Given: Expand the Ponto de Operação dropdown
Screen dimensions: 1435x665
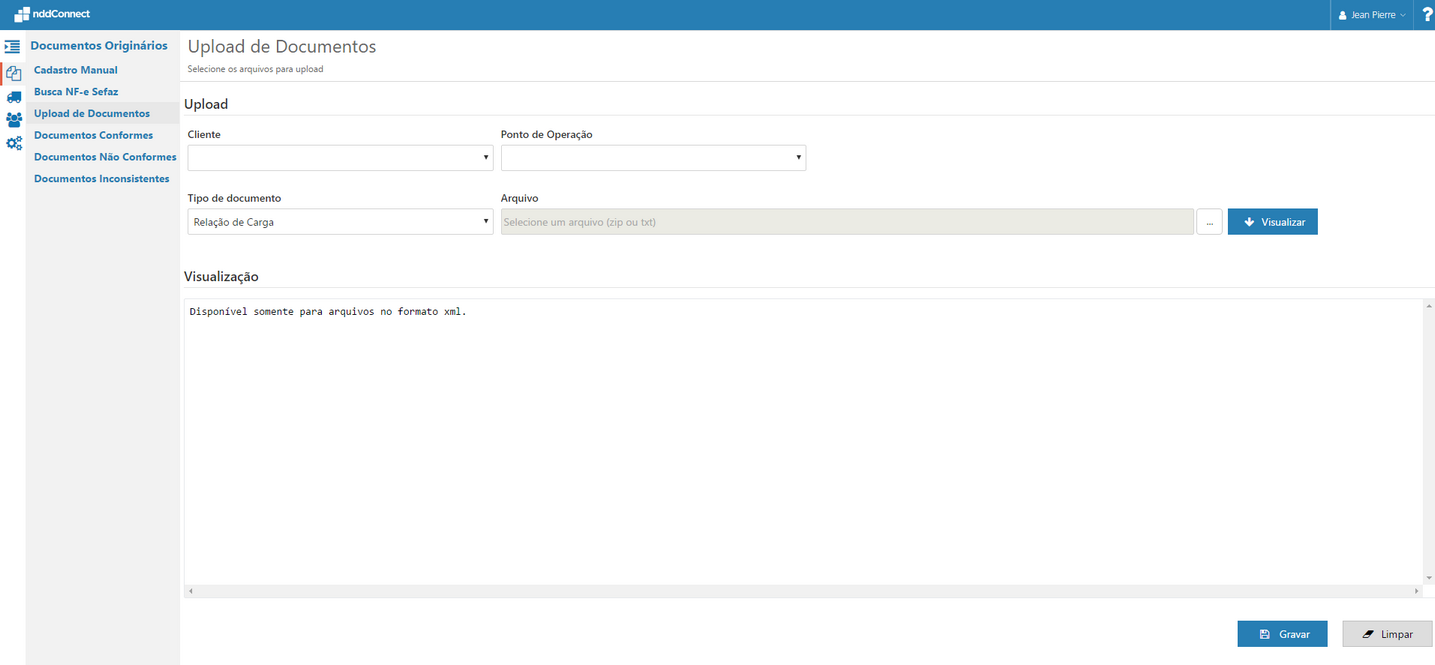Looking at the screenshot, I should click(x=653, y=158).
